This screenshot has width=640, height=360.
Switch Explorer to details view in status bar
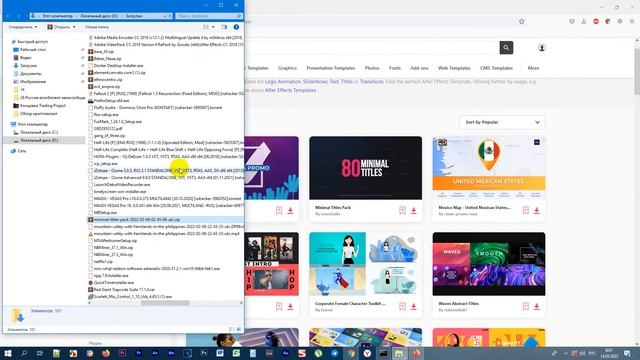(231, 329)
